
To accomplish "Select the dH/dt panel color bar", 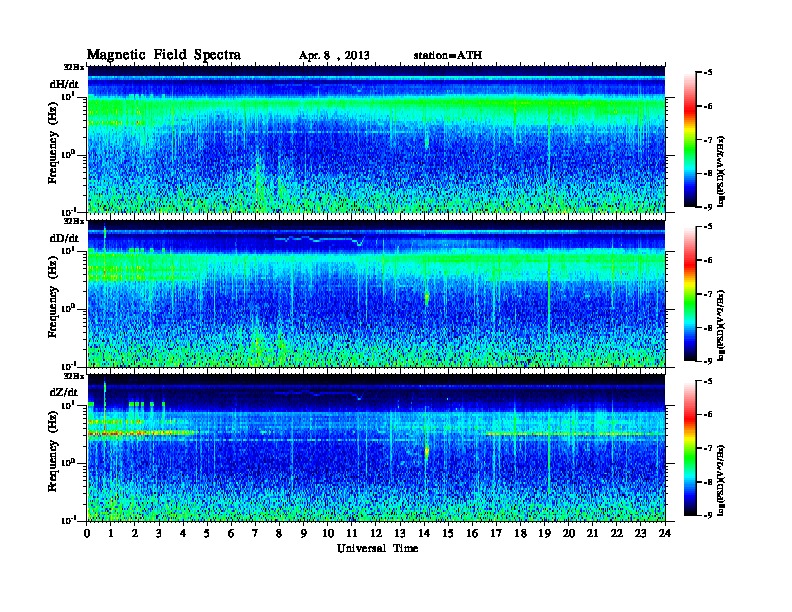I will (x=690, y=140).
